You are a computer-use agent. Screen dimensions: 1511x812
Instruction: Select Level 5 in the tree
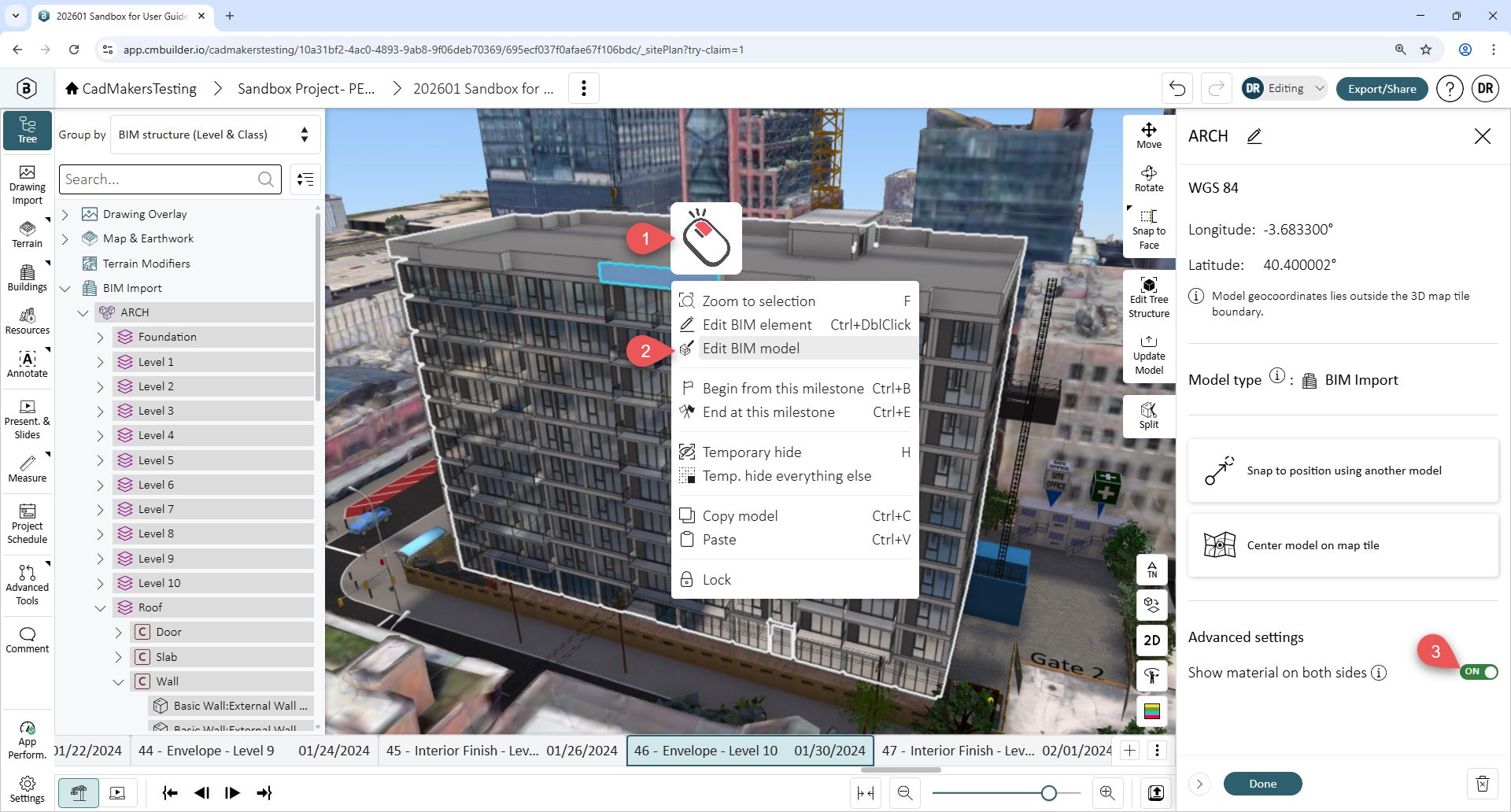(x=213, y=460)
